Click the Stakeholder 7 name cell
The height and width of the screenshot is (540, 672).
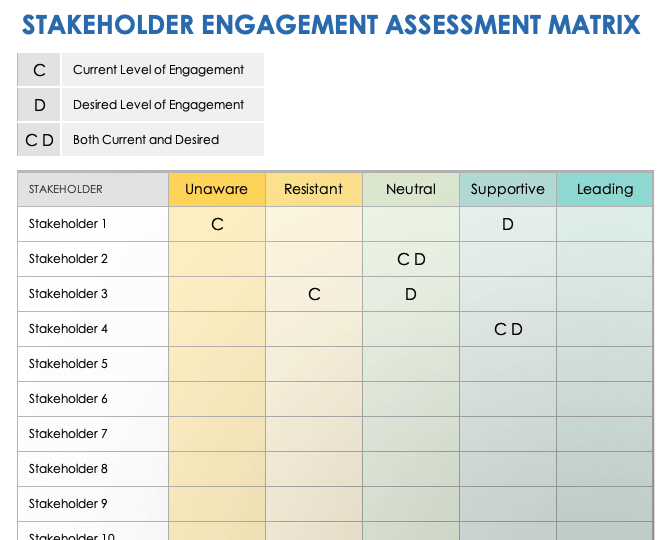pos(93,434)
